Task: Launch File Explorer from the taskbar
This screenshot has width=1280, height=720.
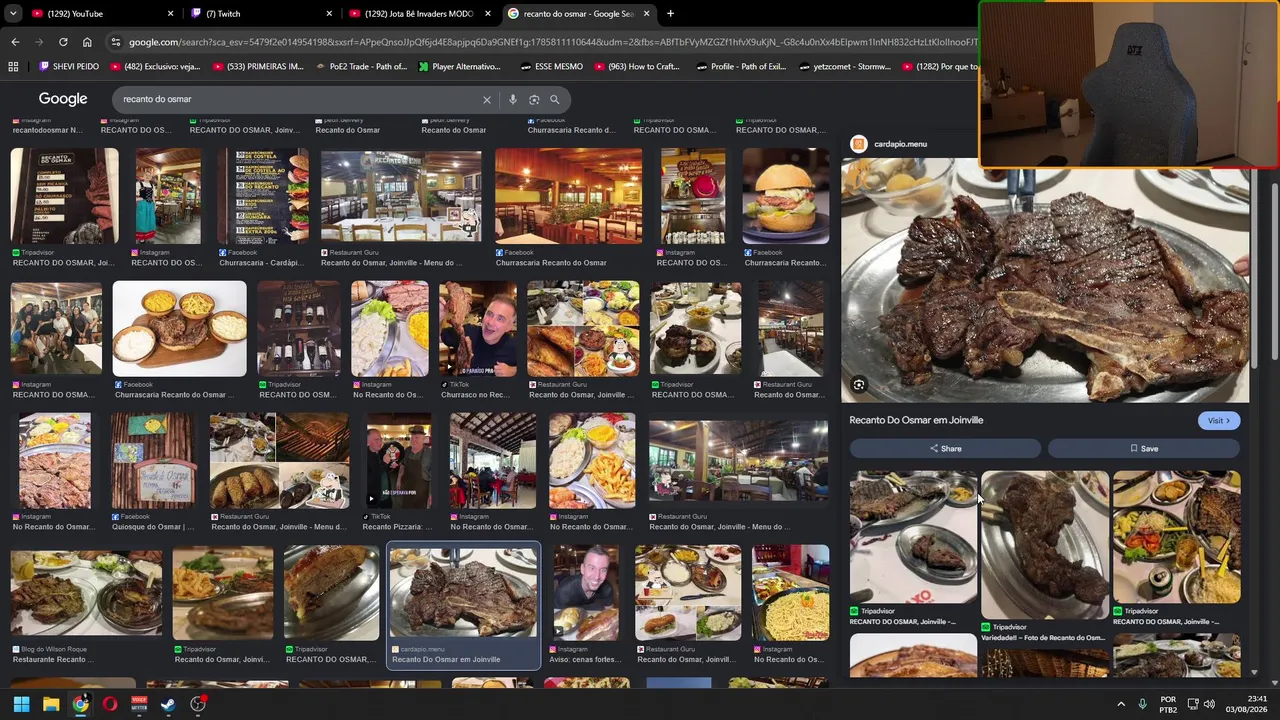Action: [51, 704]
